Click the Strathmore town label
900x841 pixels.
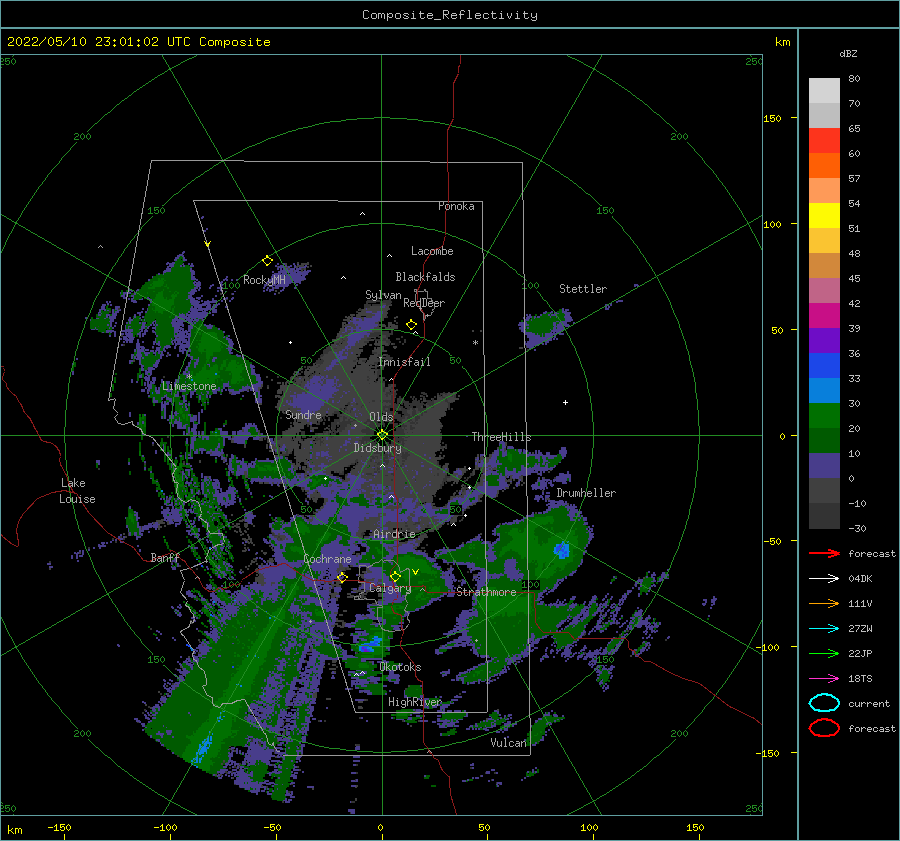(x=486, y=592)
